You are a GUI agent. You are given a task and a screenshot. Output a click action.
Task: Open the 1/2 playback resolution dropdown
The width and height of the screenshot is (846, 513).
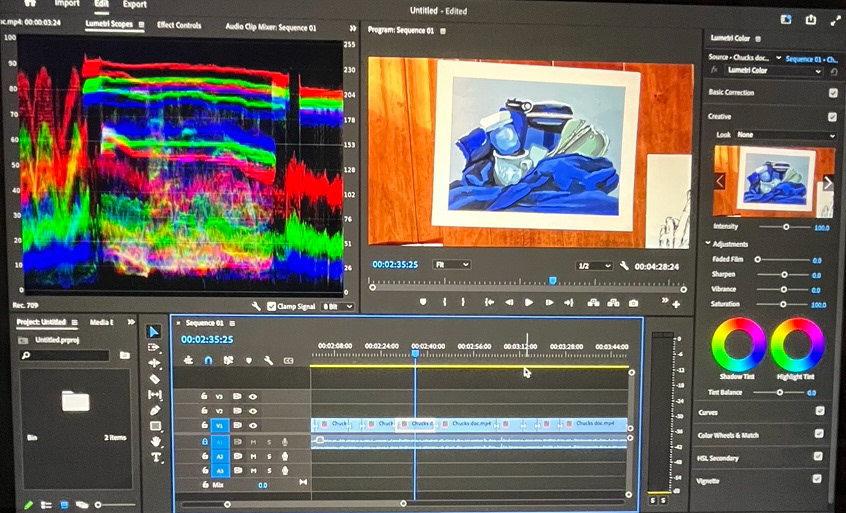click(x=593, y=266)
